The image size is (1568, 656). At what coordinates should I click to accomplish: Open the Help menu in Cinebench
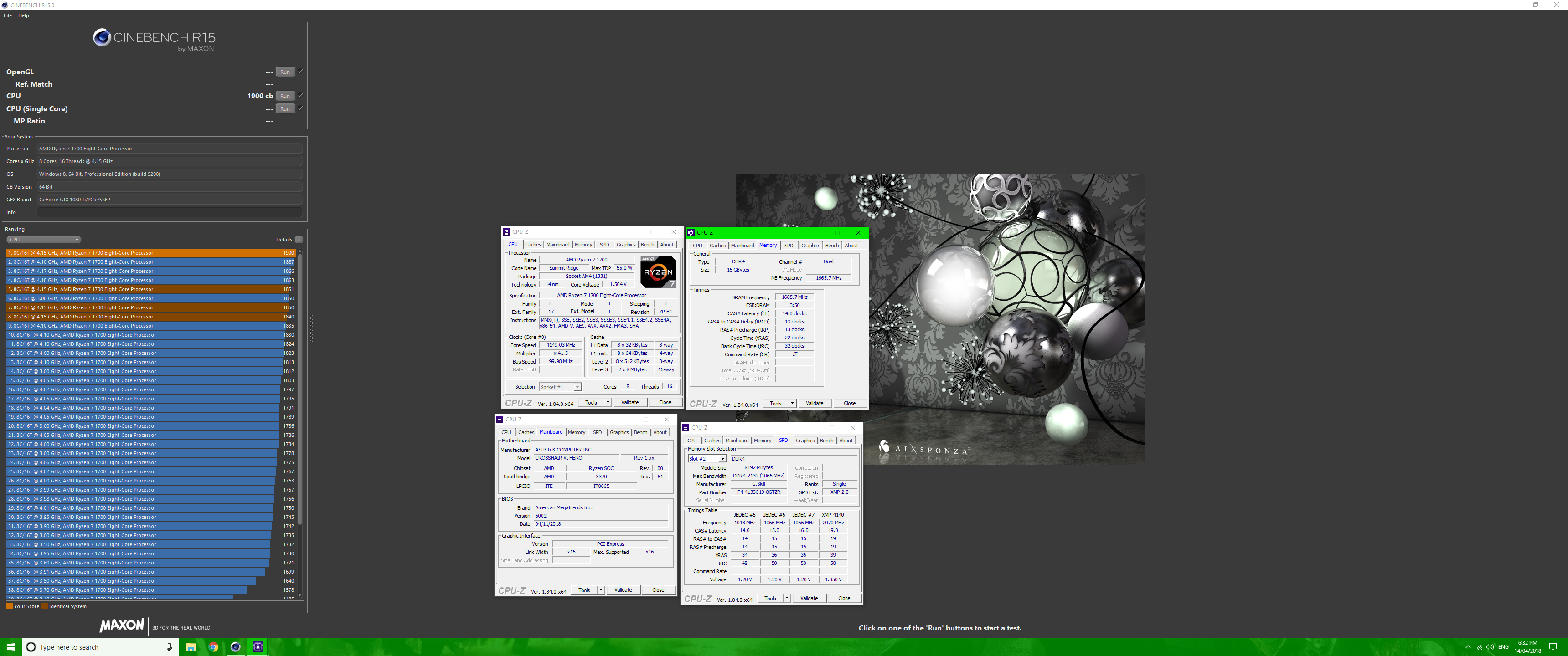coord(24,16)
